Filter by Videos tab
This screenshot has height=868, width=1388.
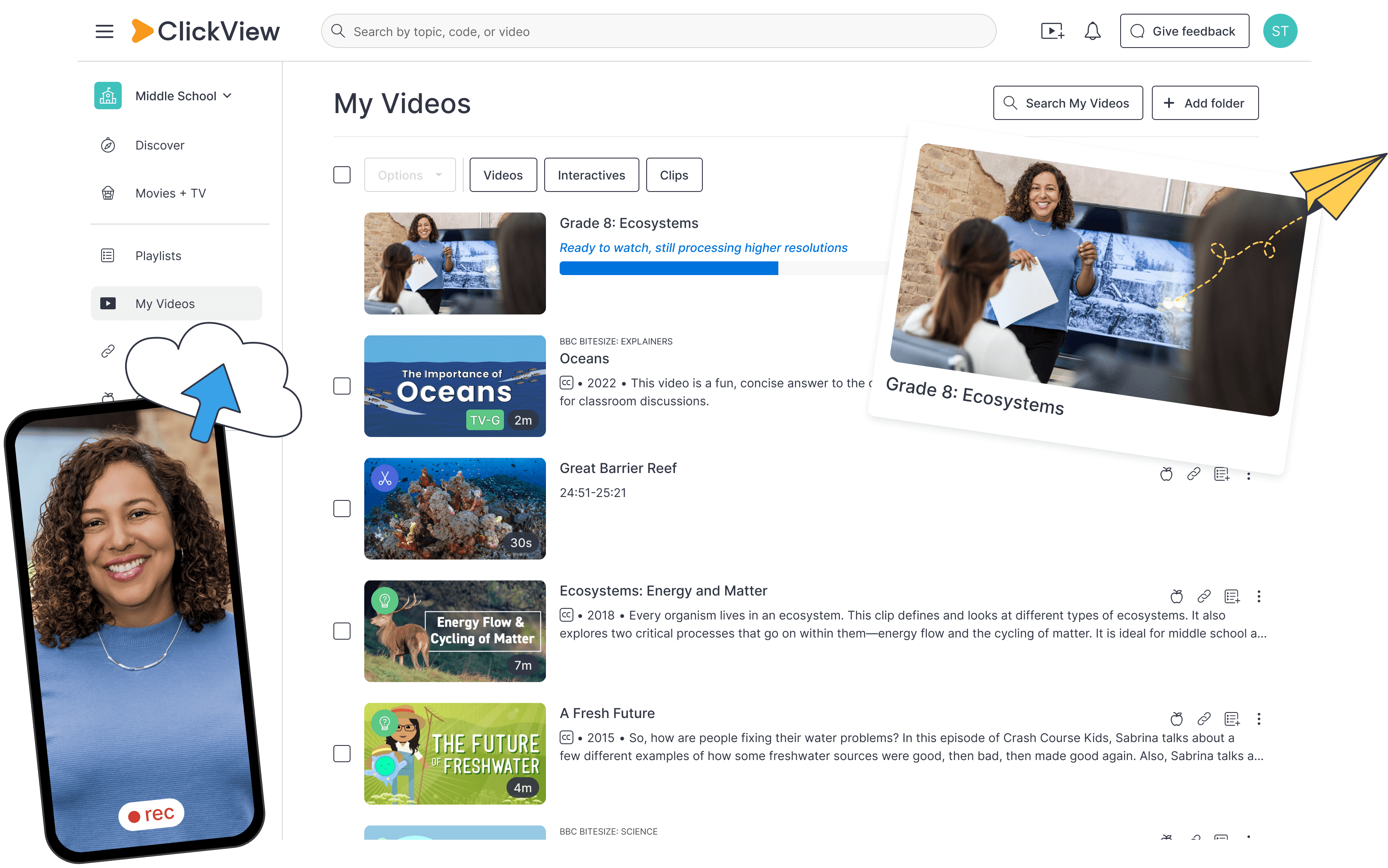[x=503, y=174]
